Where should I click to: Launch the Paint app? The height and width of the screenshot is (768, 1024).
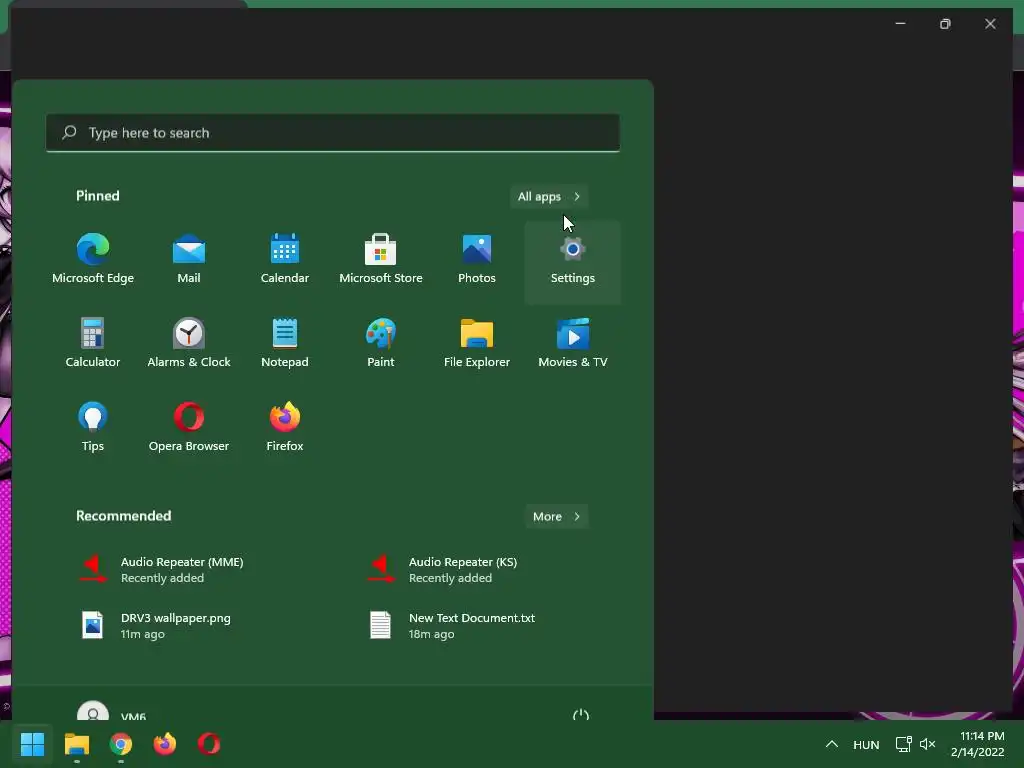pos(381,344)
